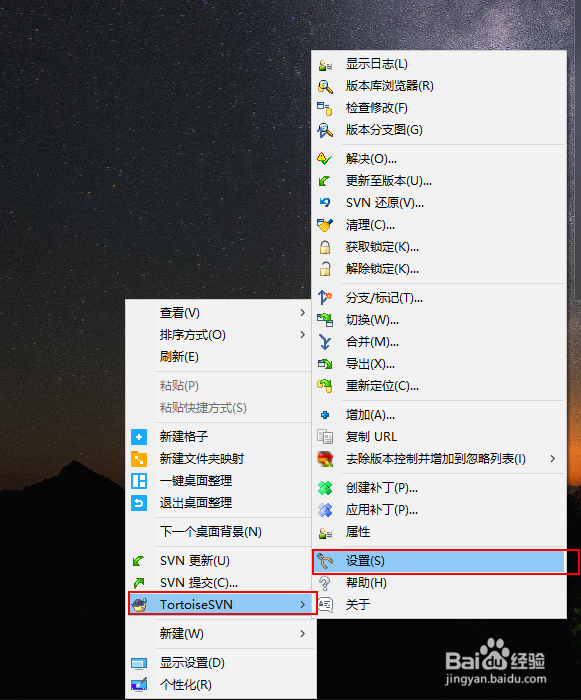Image resolution: width=581 pixels, height=700 pixels.
Task: Expand the 新建(W) submenu arrow
Action: pos(303,633)
